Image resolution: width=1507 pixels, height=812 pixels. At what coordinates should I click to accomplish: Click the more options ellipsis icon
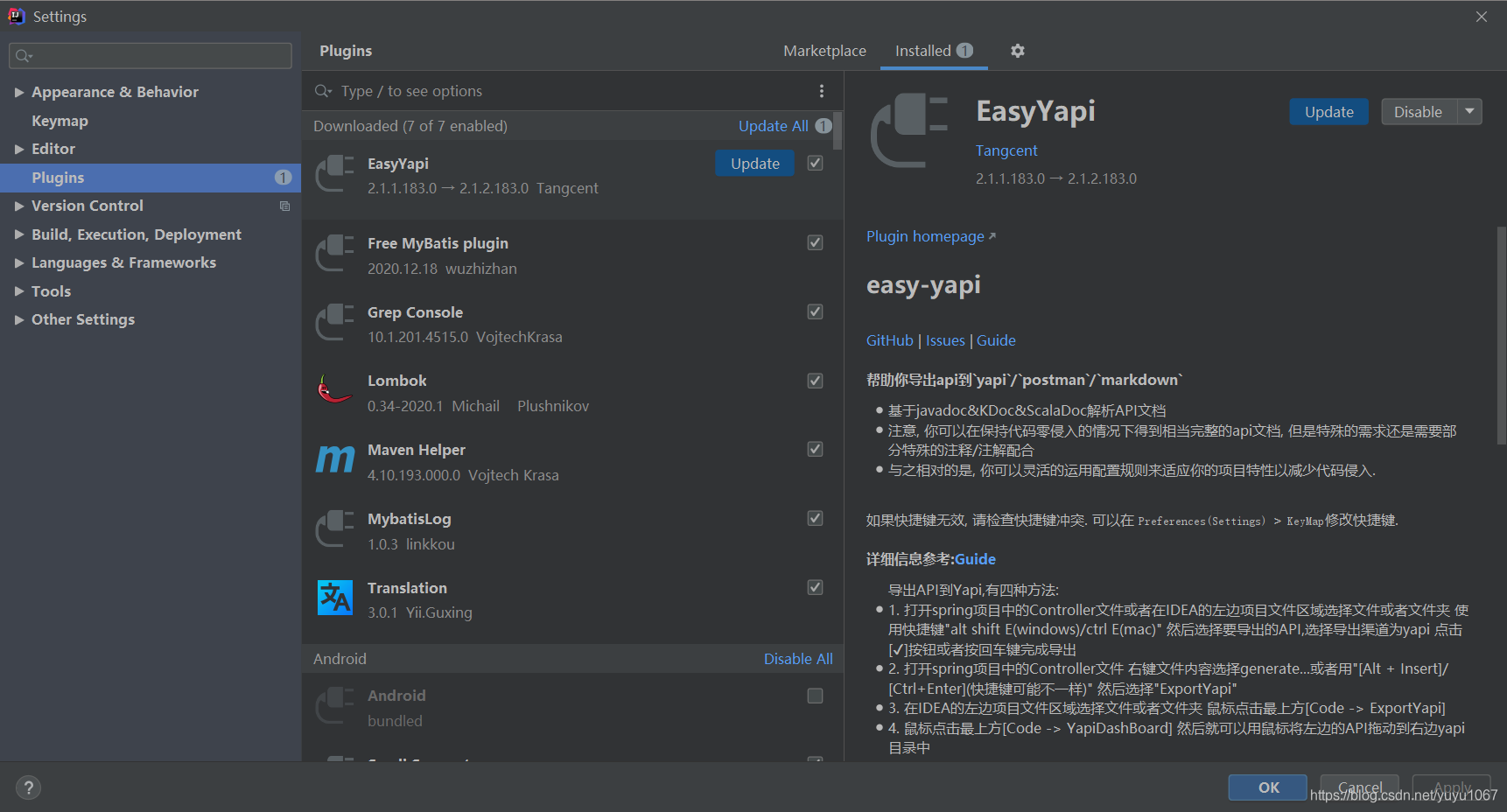(821, 90)
